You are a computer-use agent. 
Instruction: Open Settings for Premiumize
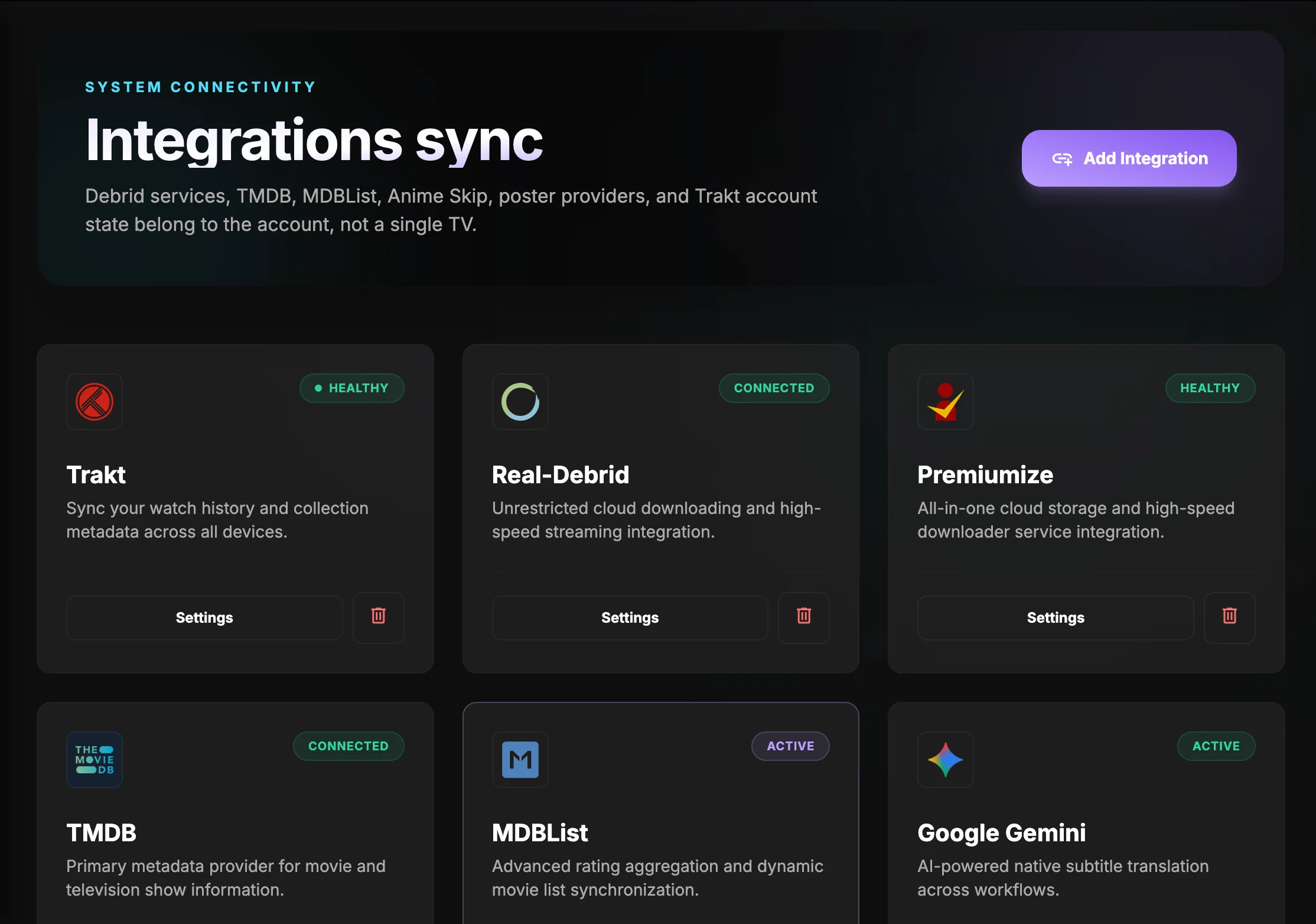(x=1055, y=617)
